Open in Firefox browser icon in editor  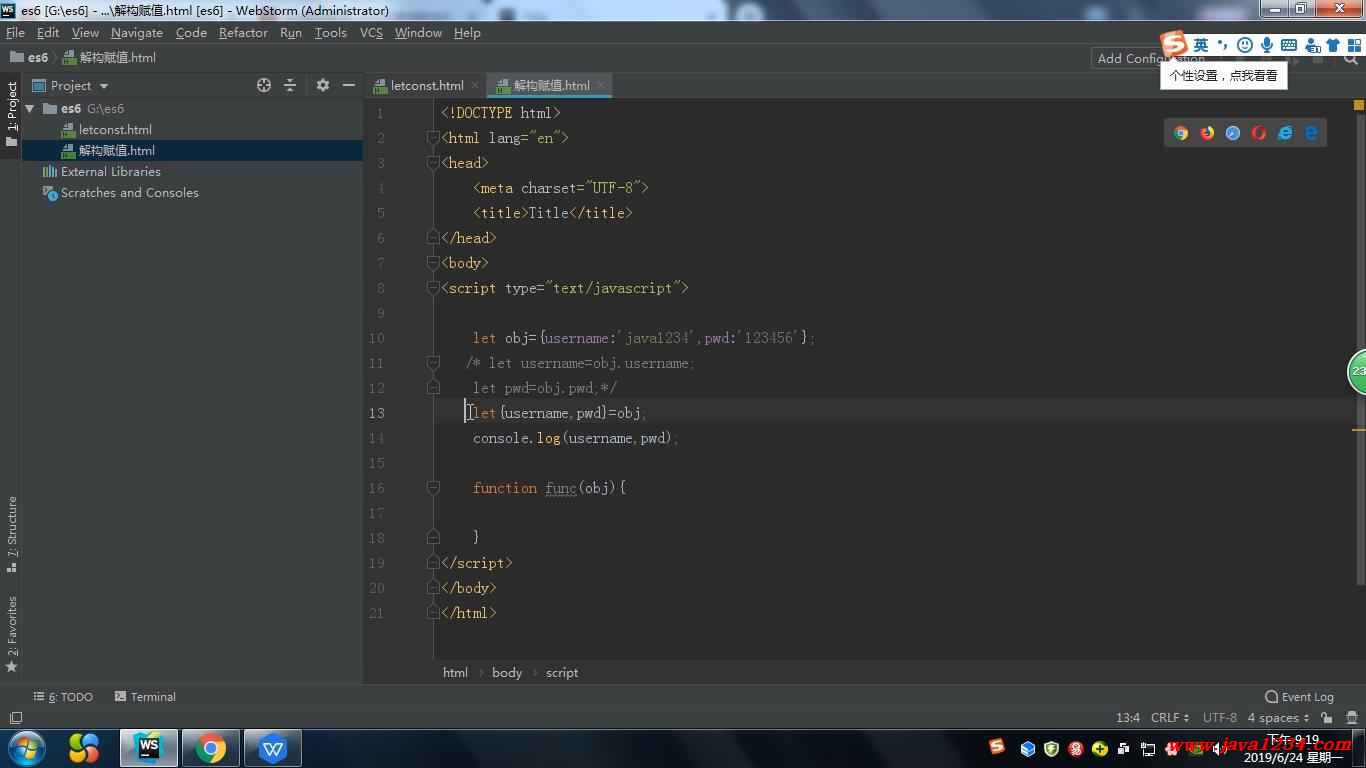[x=1207, y=132]
